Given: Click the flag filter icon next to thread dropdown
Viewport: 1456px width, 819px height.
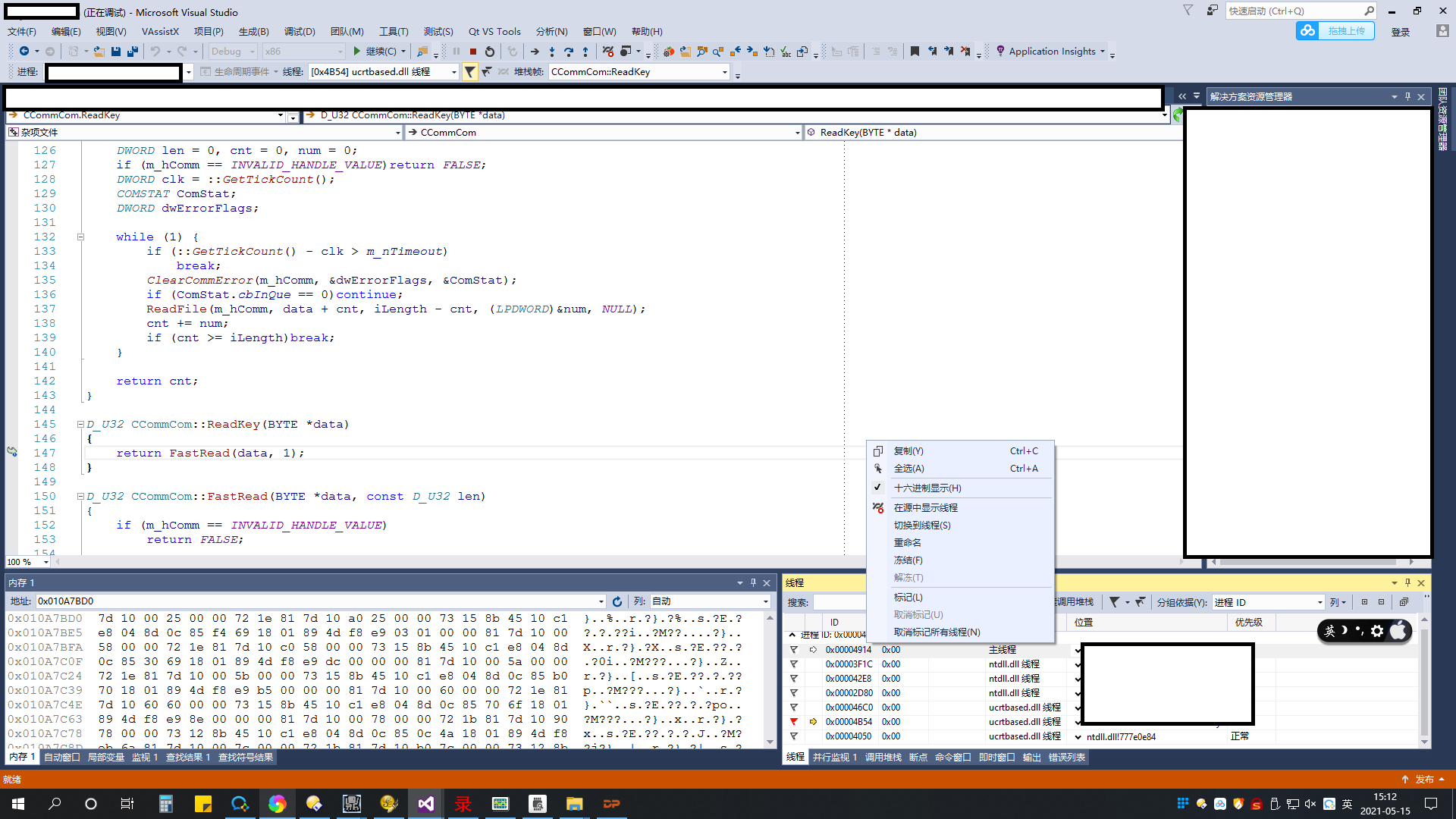Looking at the screenshot, I should (470, 72).
